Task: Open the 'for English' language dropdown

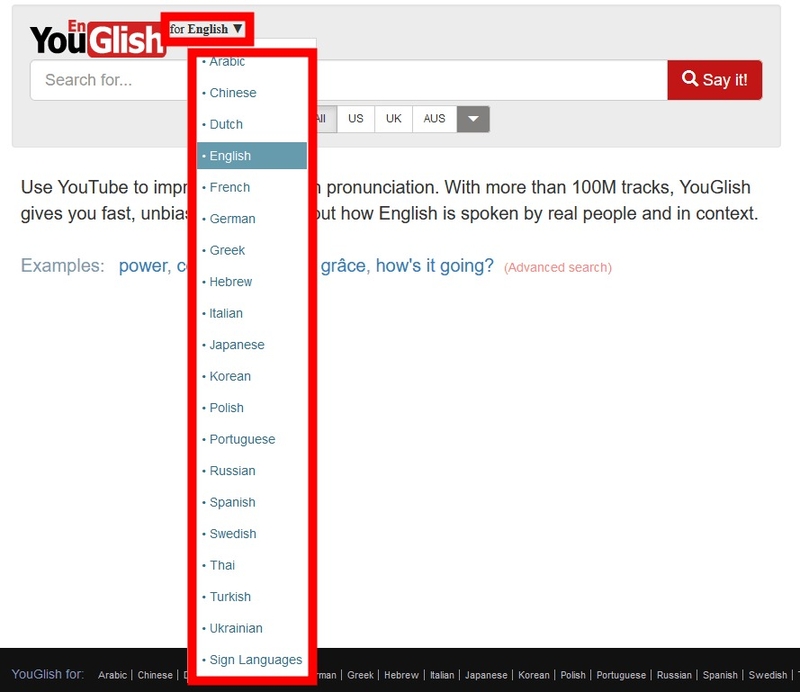Action: coord(208,28)
